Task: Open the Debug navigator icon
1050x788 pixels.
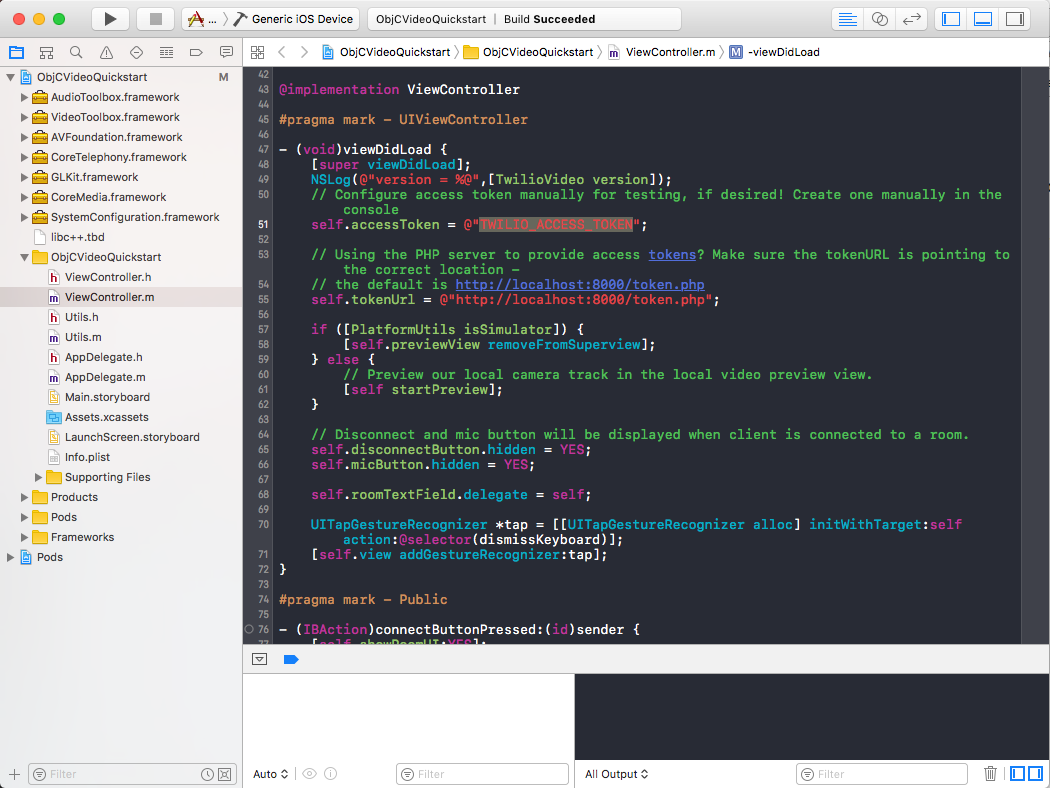Action: (x=166, y=52)
